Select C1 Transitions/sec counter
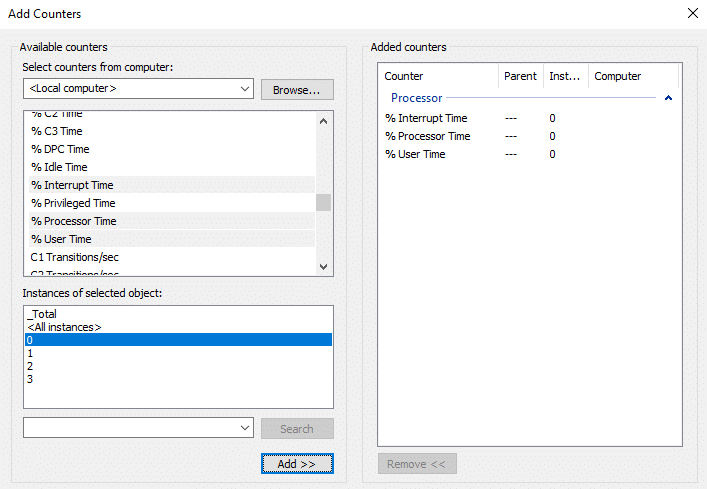This screenshot has height=489, width=707. [75, 257]
